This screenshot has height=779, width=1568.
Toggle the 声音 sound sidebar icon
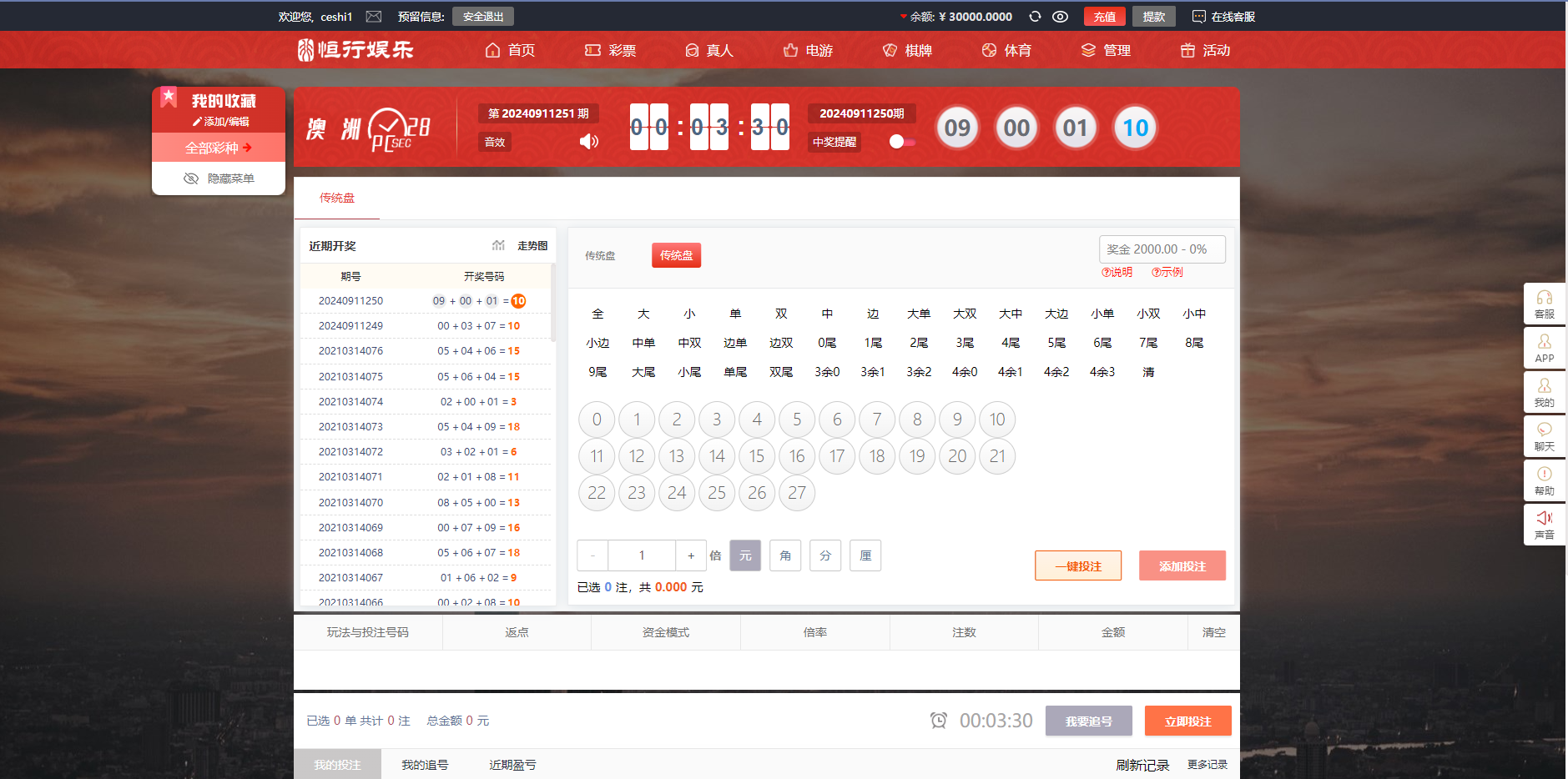(1544, 525)
